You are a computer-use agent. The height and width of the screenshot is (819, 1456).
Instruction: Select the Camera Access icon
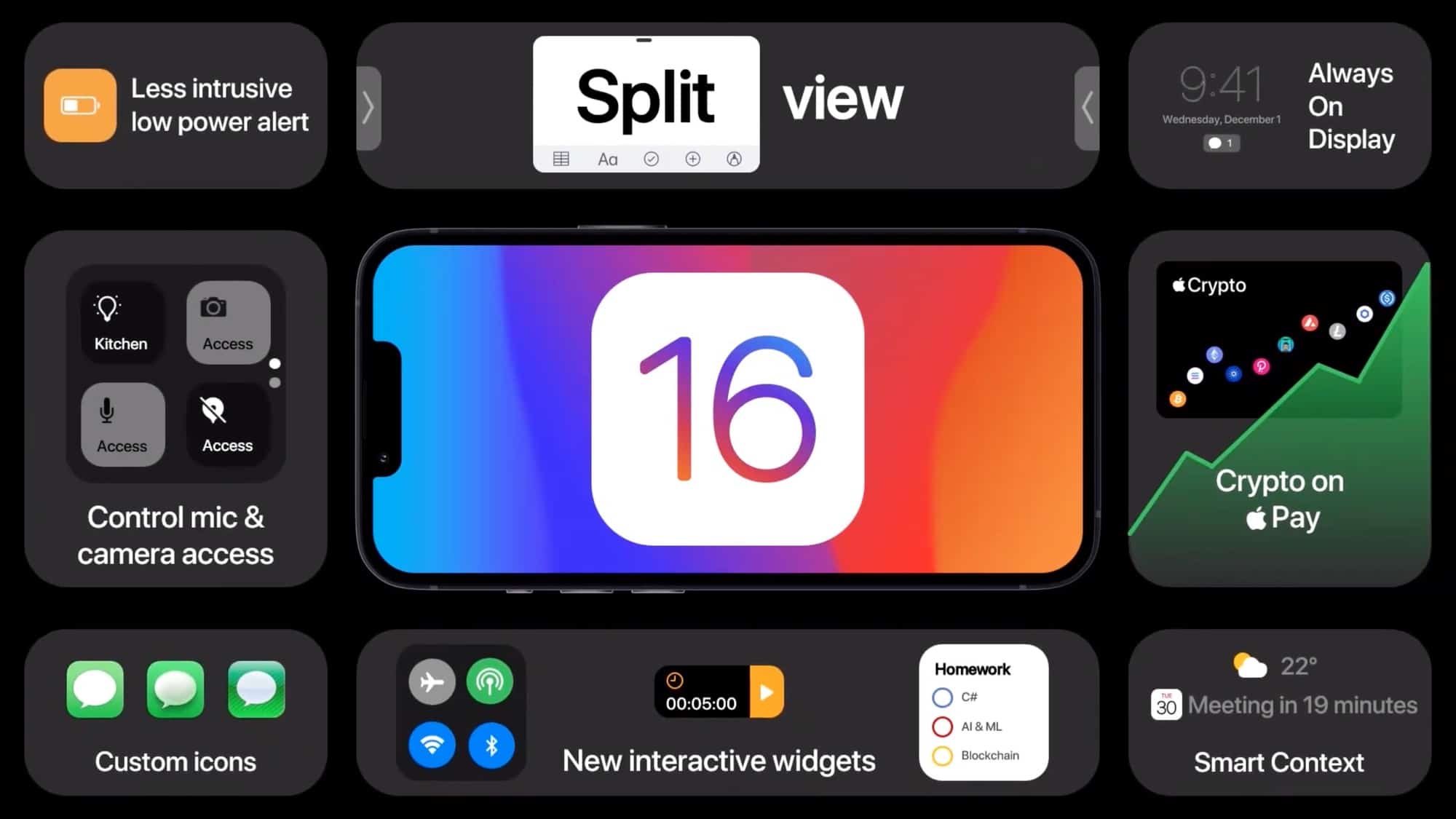(226, 320)
